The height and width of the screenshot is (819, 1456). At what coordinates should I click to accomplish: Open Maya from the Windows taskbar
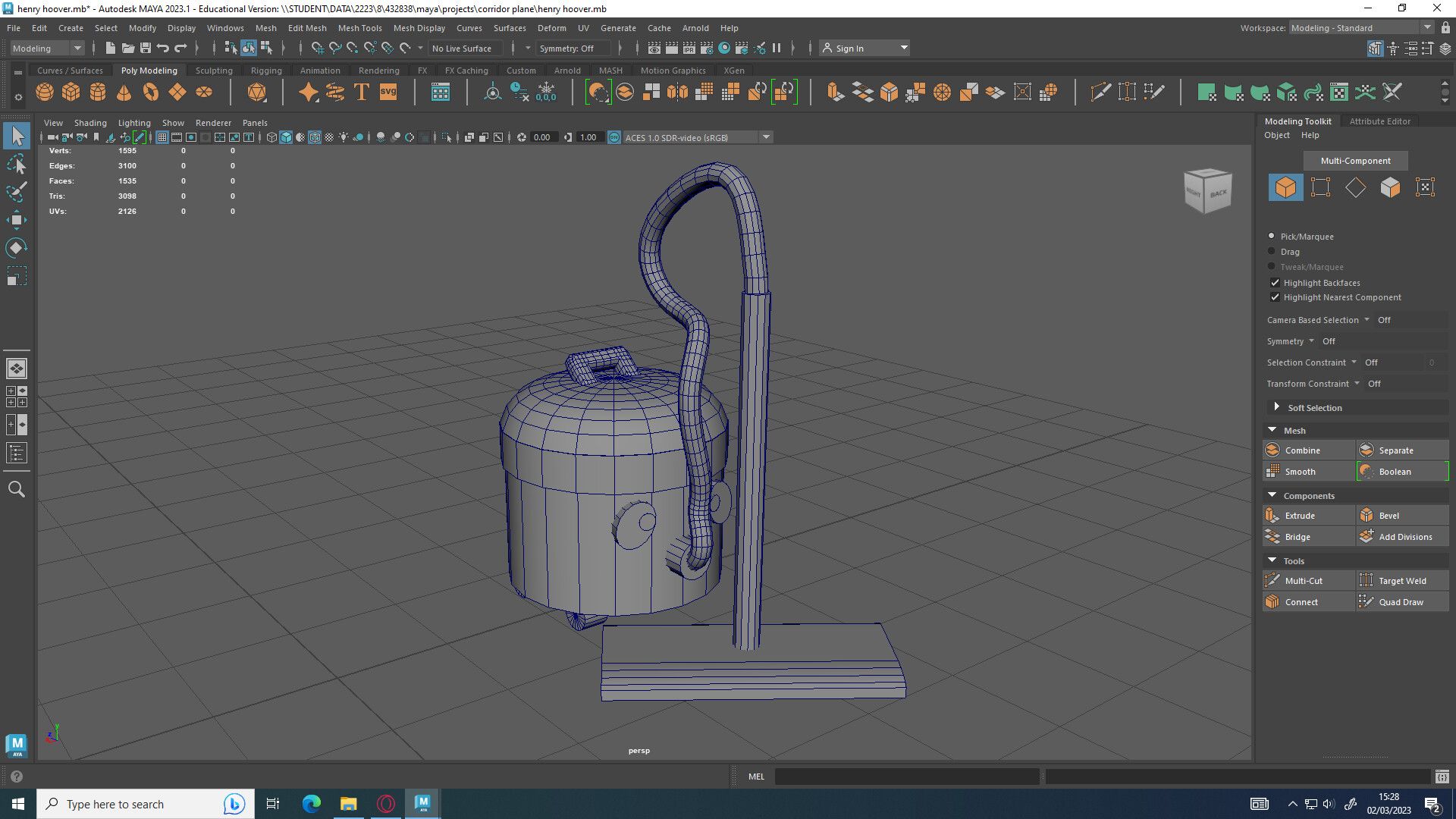(x=422, y=803)
